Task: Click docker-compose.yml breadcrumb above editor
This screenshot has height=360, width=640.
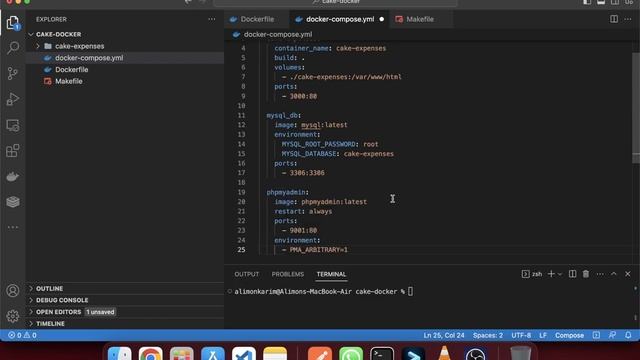Action: coord(278,34)
